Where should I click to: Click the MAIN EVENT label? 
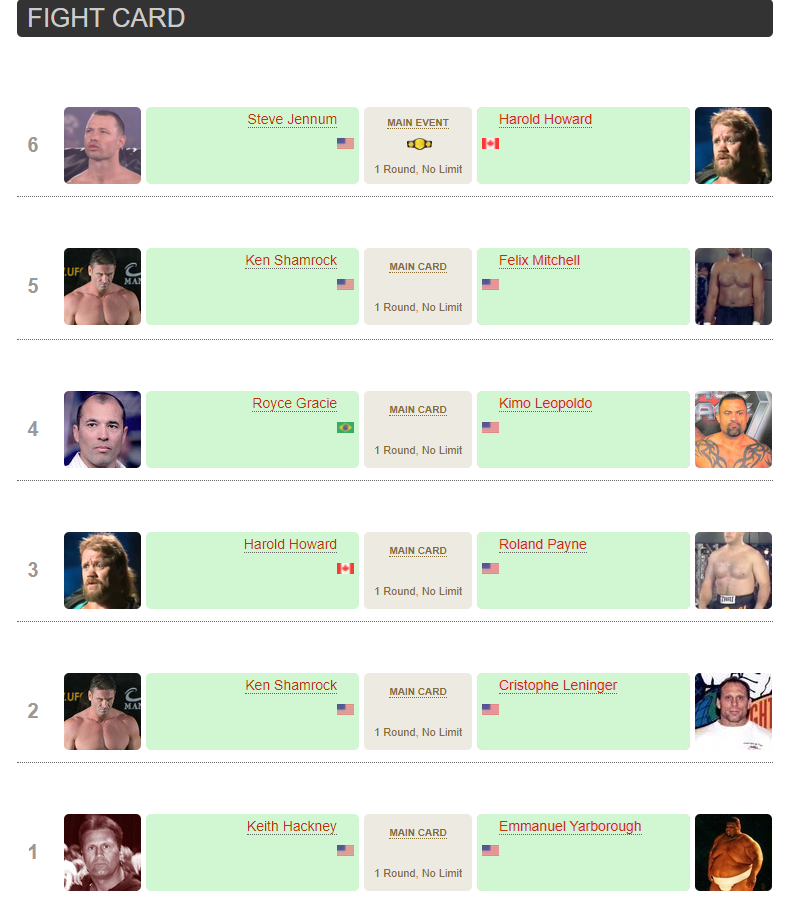tap(418, 123)
